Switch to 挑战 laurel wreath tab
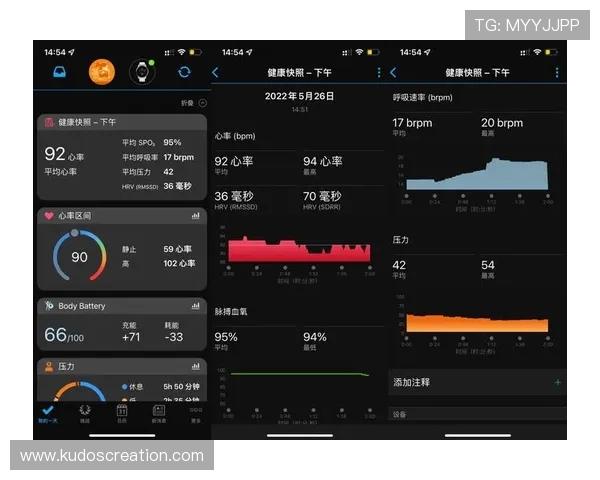600x480 pixels. [85, 414]
